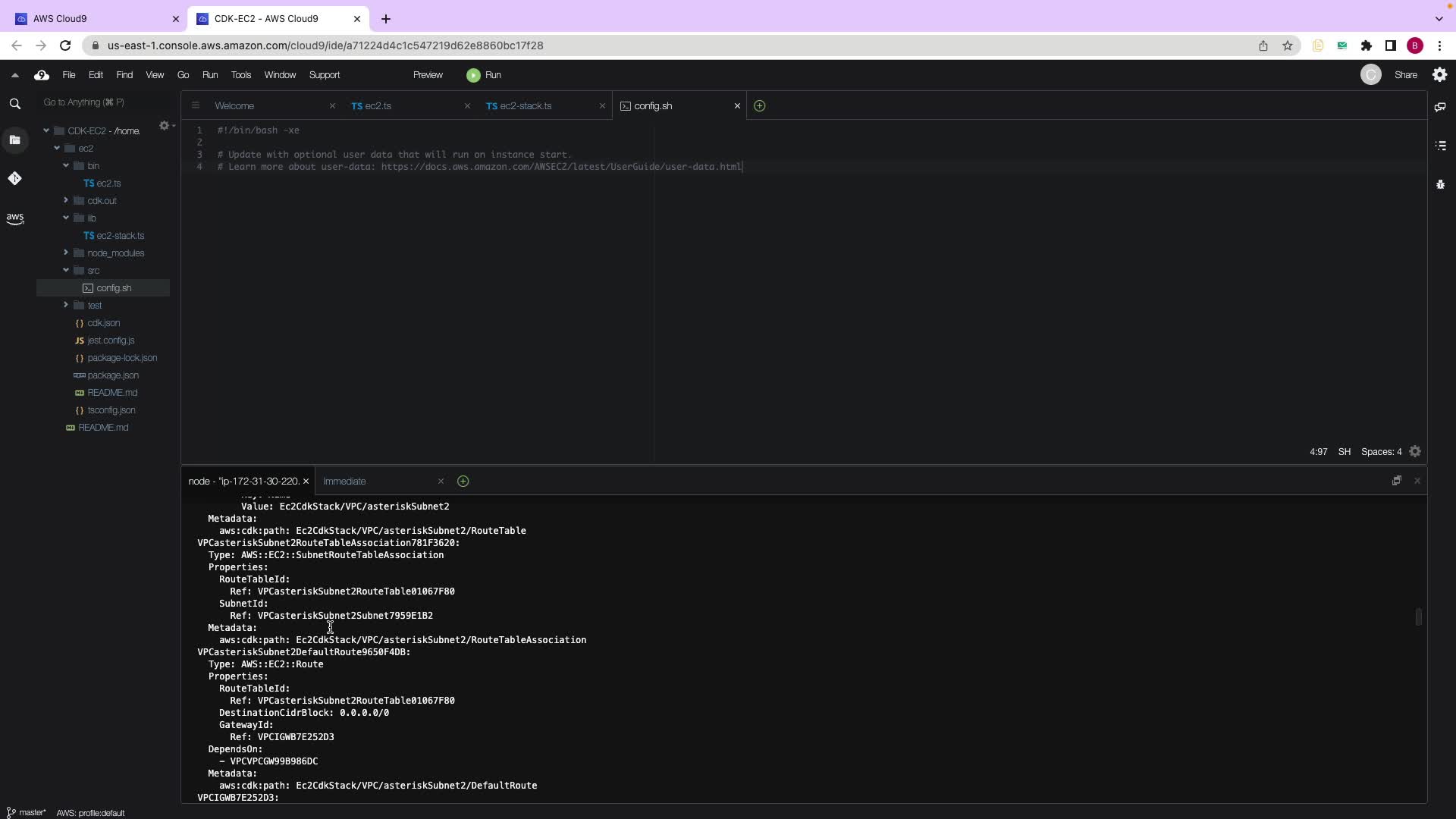
Task: Open file tree settings gear dropdown
Action: [165, 126]
